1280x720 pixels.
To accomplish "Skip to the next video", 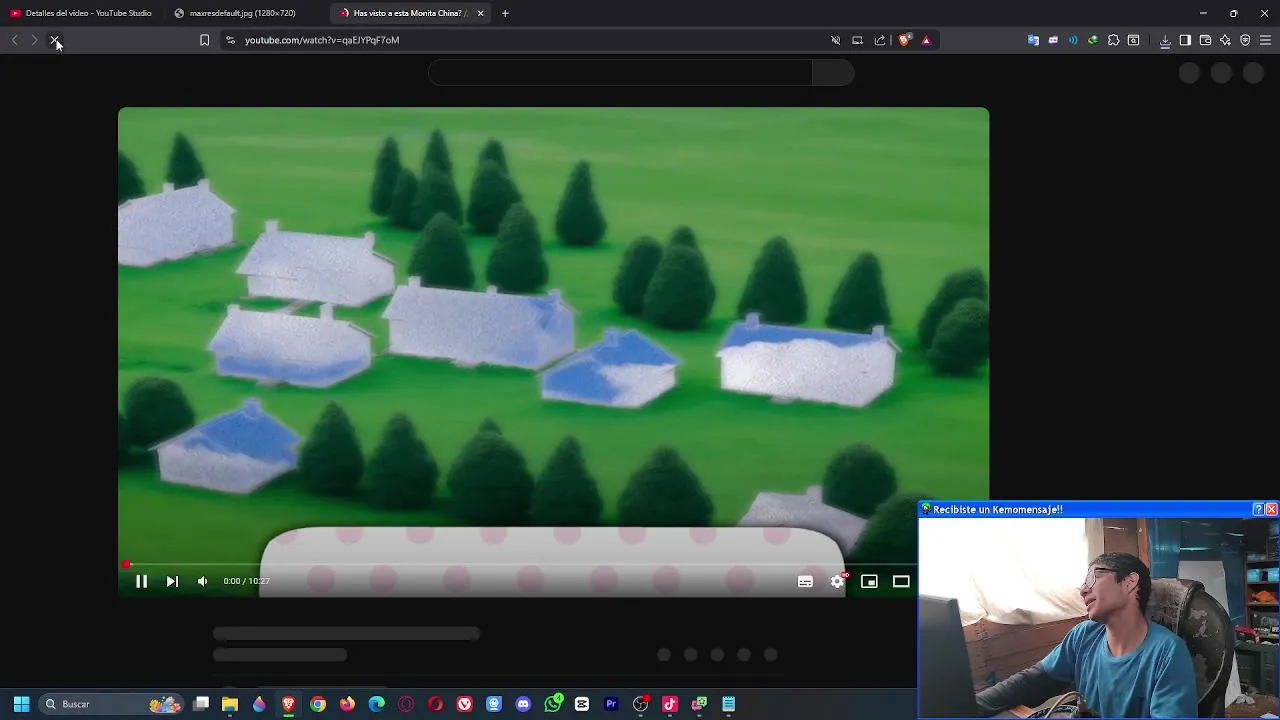I will 172,581.
